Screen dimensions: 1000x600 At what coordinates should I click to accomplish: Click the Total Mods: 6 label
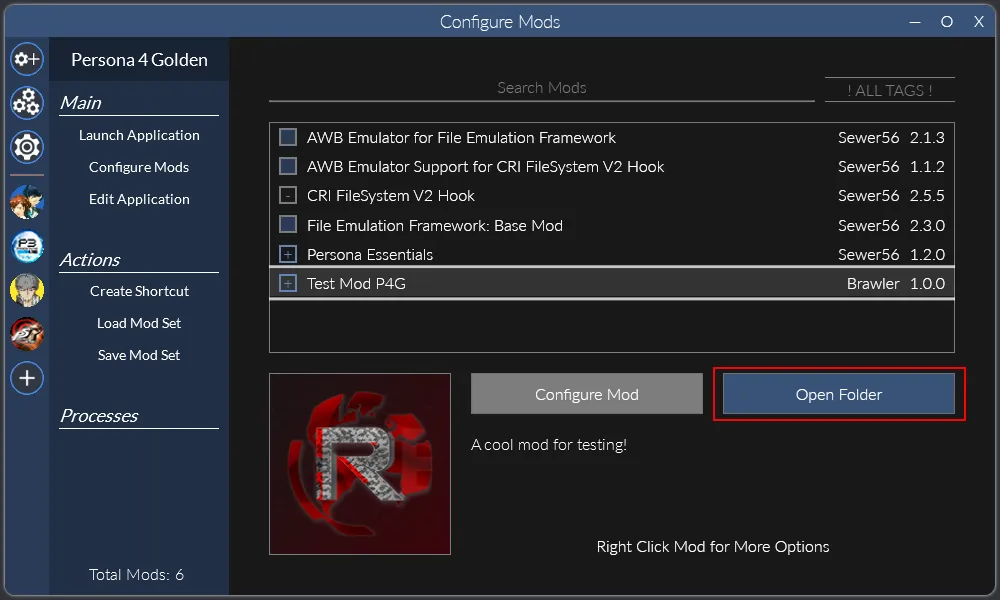click(x=136, y=574)
